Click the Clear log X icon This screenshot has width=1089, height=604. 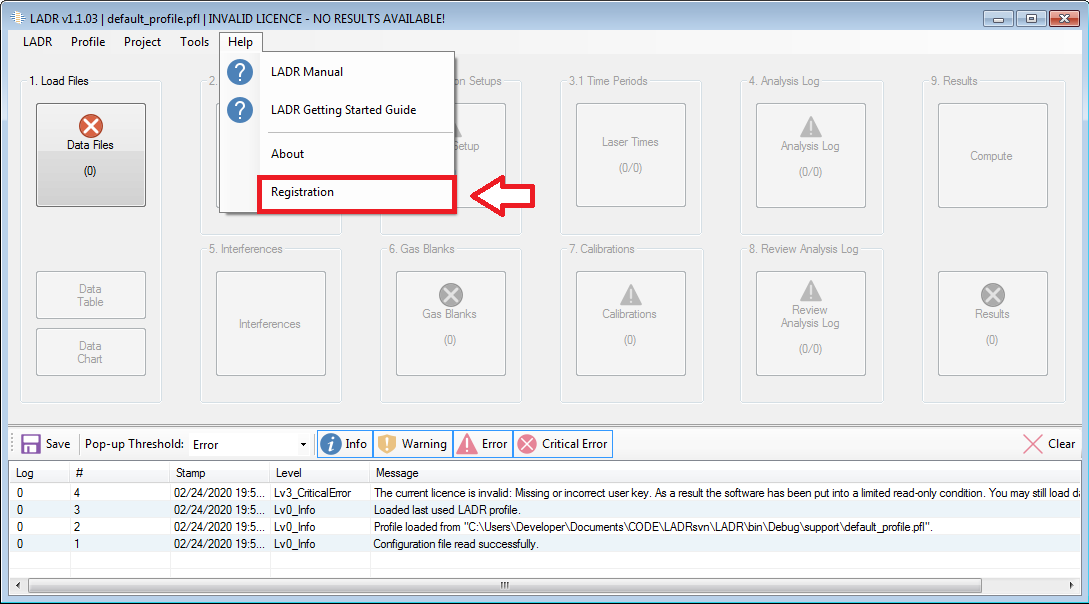click(x=1033, y=444)
